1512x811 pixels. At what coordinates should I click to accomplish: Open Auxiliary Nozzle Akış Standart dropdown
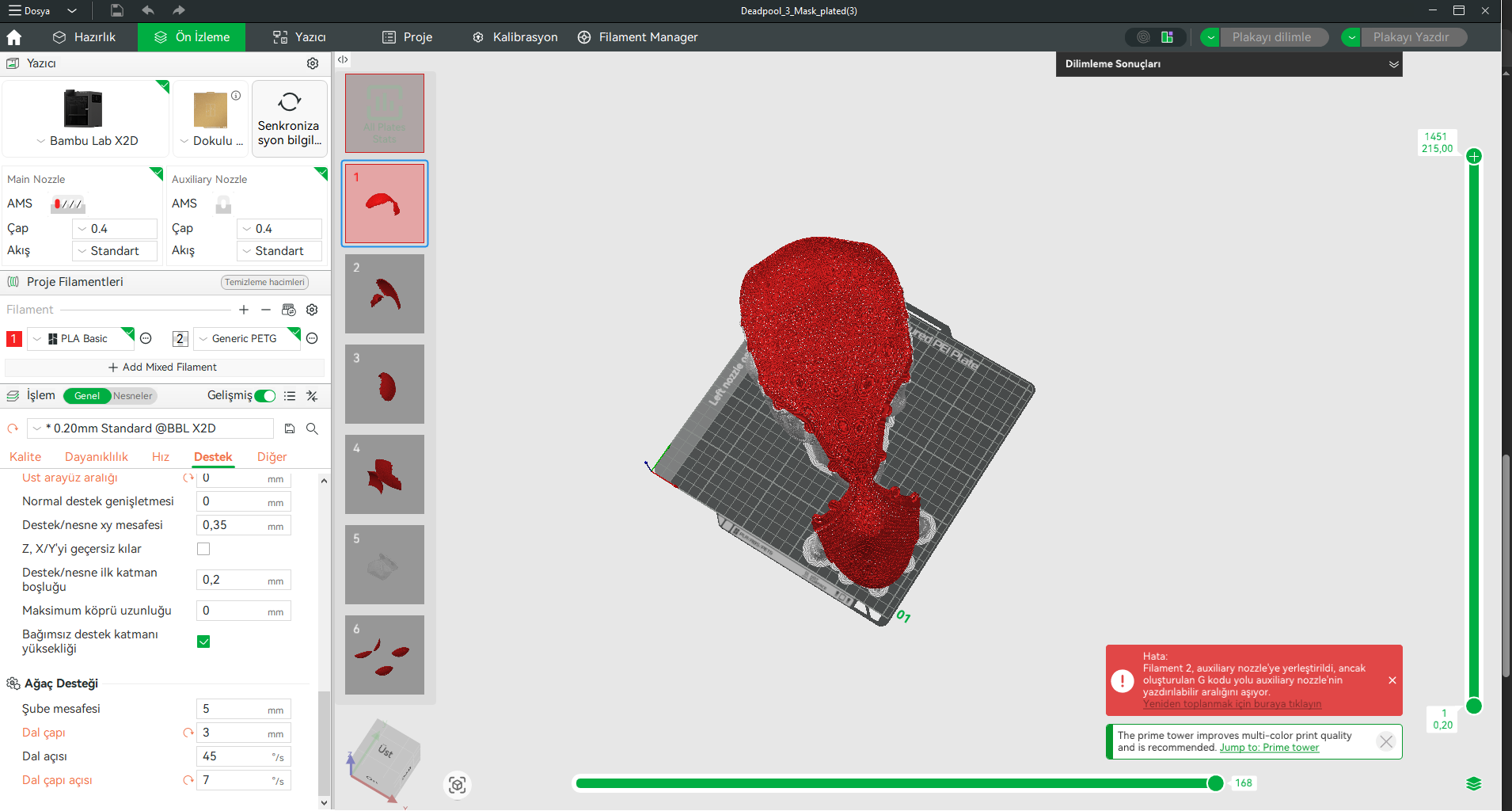(x=279, y=251)
